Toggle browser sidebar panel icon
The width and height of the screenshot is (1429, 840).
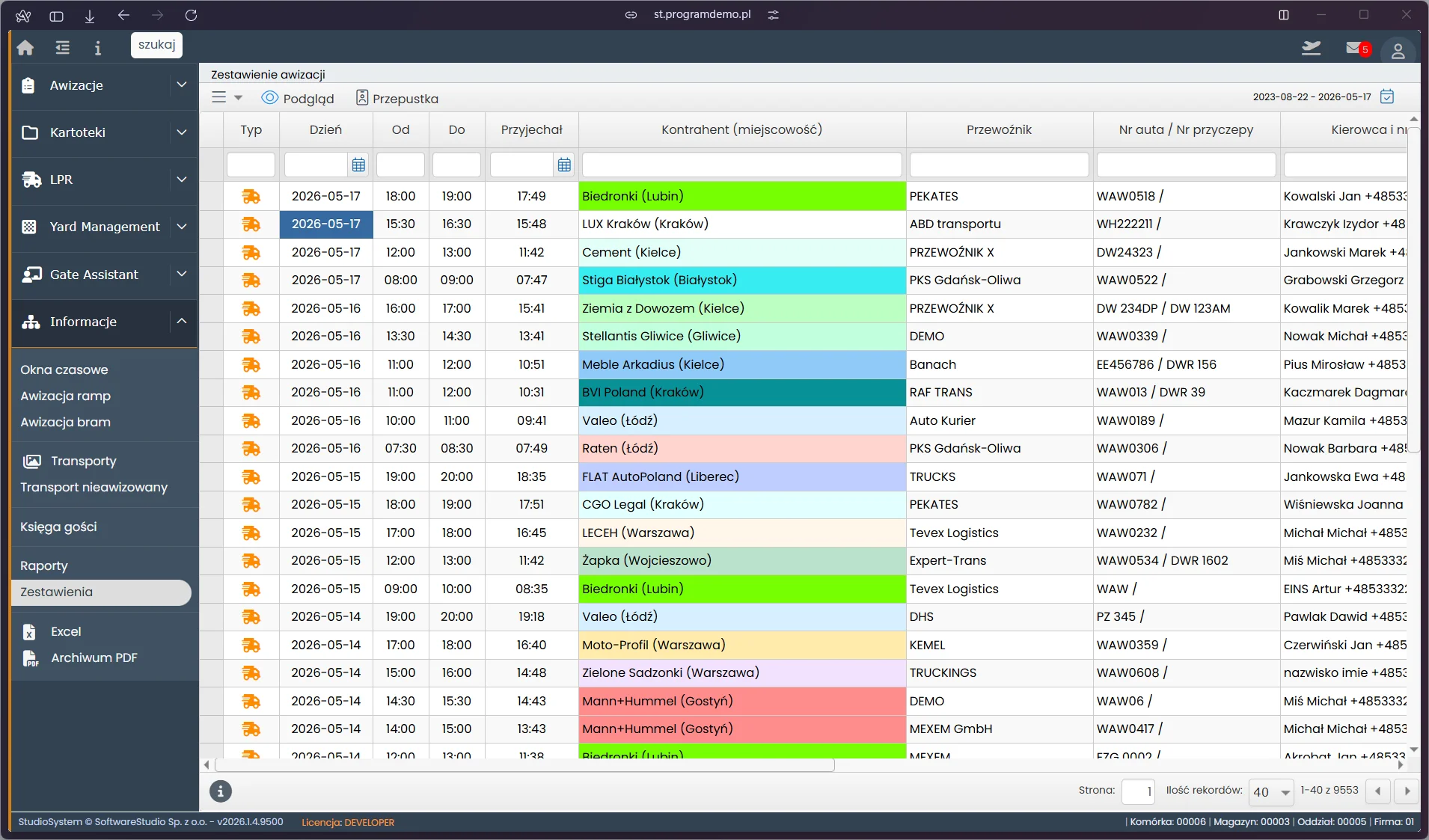pos(56,16)
